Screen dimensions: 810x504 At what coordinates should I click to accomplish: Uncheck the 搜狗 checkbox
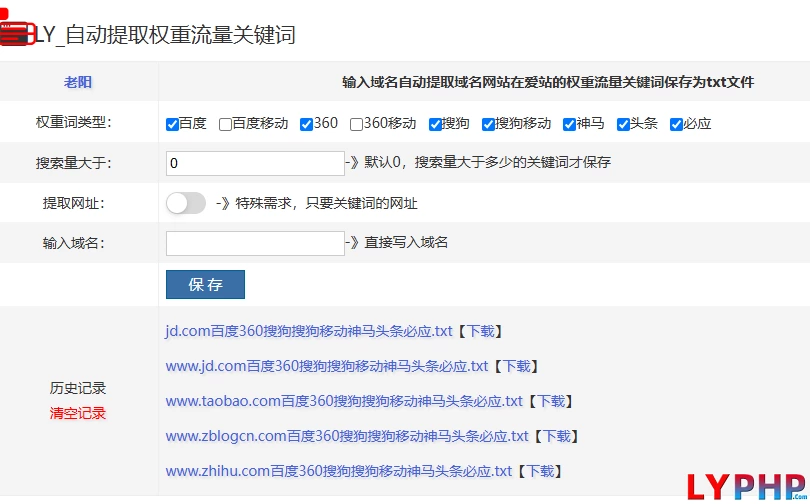(435, 124)
